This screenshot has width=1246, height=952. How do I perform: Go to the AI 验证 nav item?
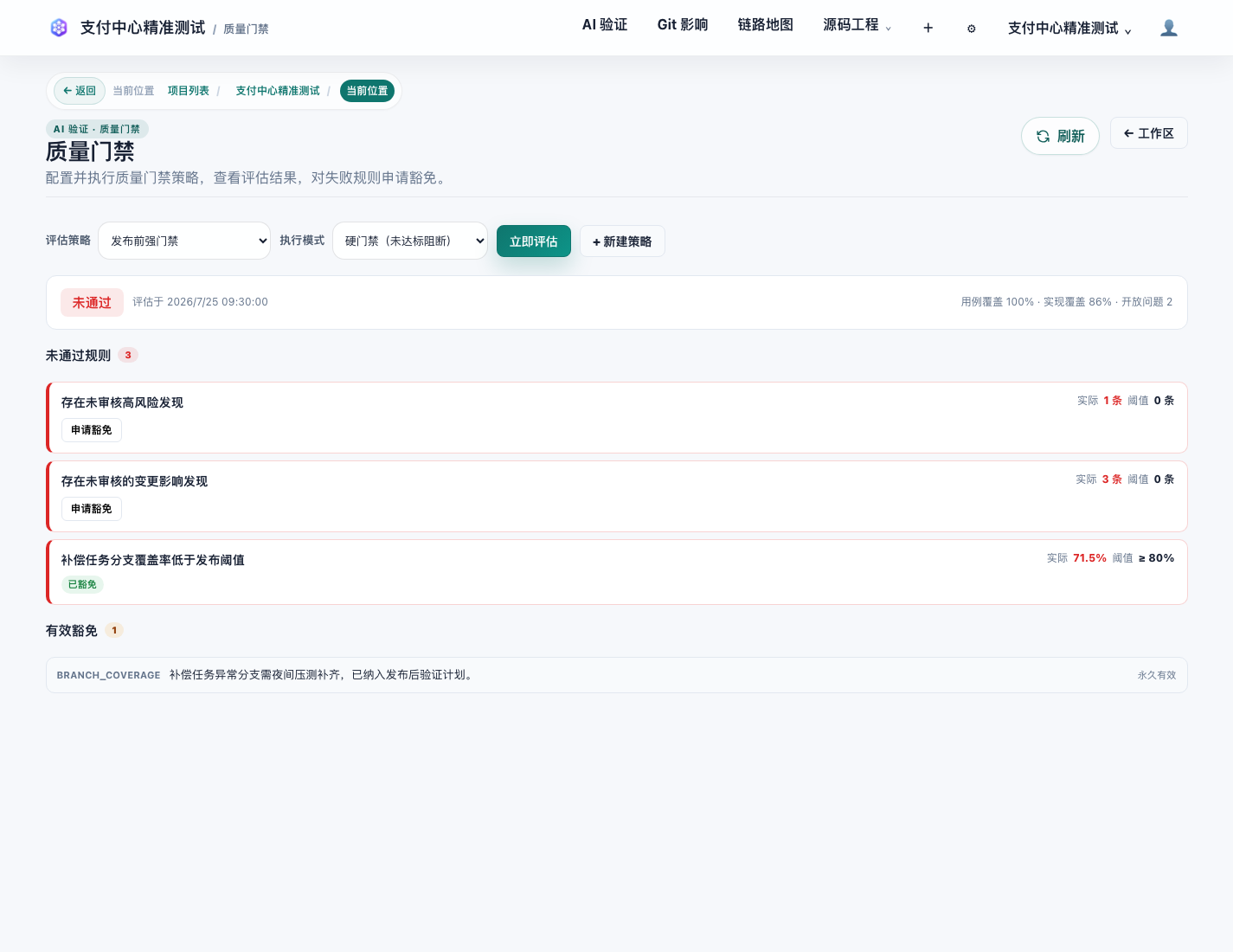[605, 25]
